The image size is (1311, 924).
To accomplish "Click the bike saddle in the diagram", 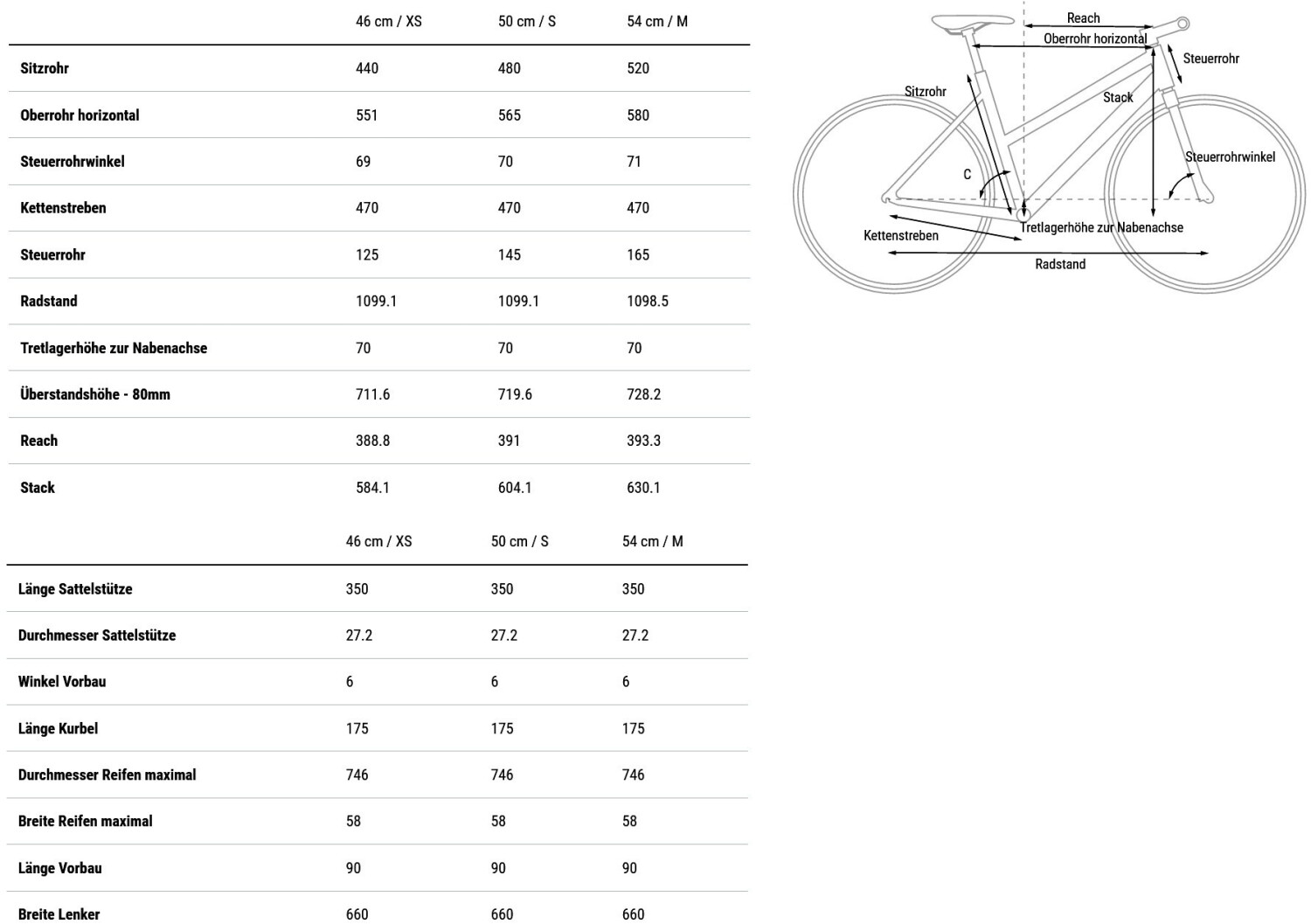I will pos(971,23).
